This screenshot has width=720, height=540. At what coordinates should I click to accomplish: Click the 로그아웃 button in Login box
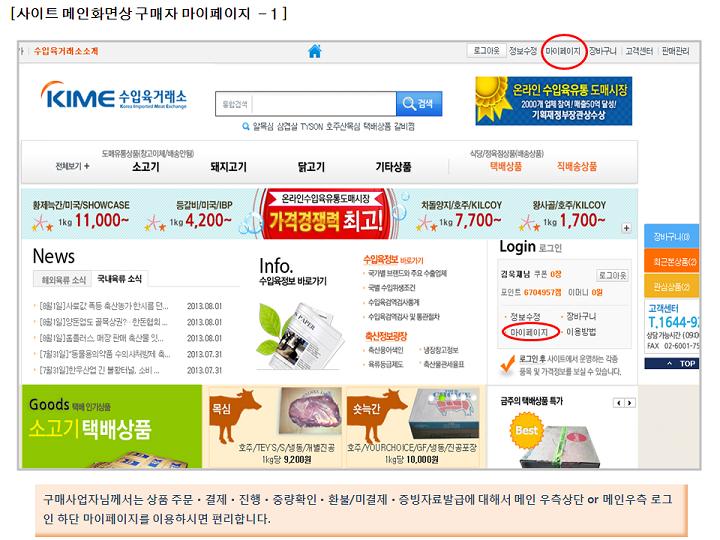(613, 276)
